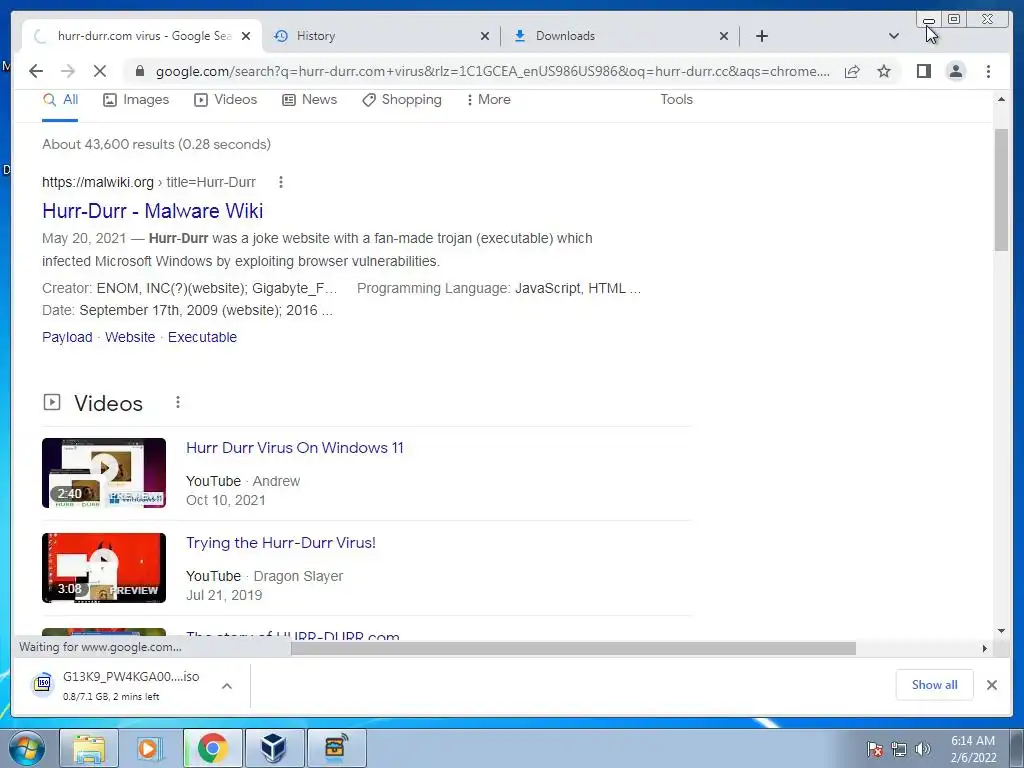Open Trying the Hurr-Durr Virus! video link
1024x768 pixels.
[x=281, y=543]
